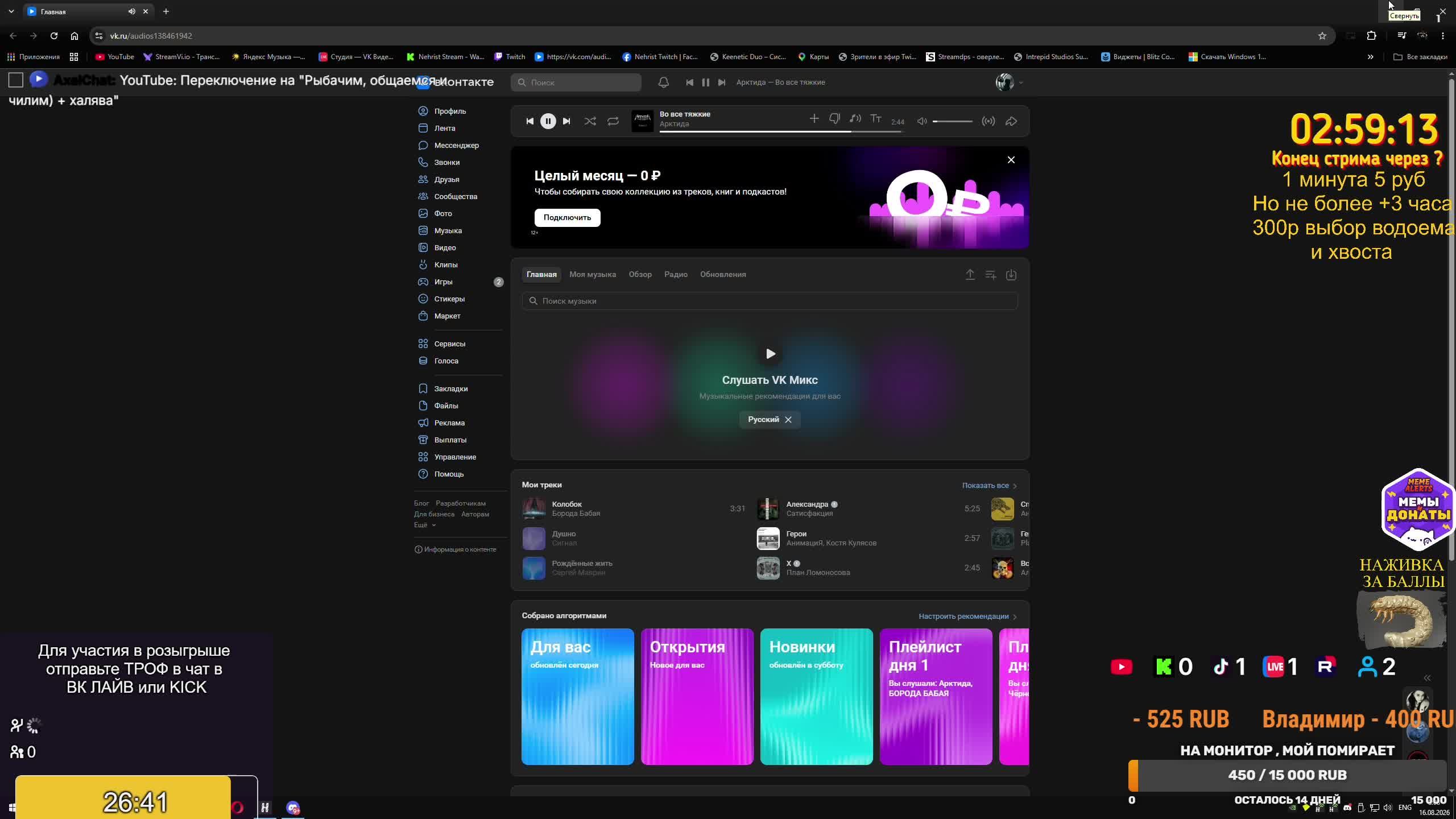Viewport: 1456px width, 819px height.
Task: Mute the browser tab audio icon
Action: pos(132,11)
